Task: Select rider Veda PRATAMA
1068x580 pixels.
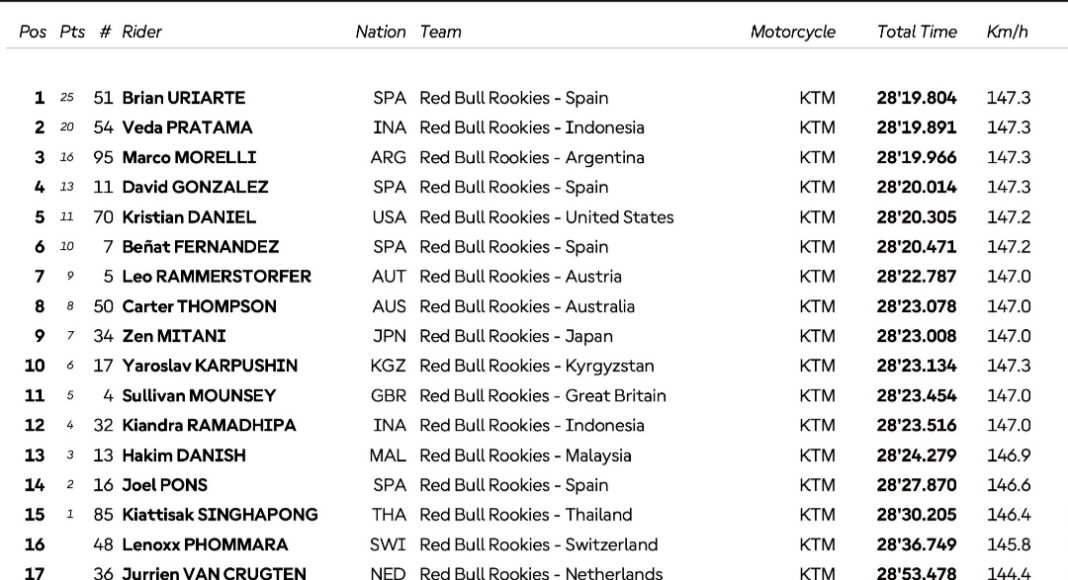Action: (187, 128)
